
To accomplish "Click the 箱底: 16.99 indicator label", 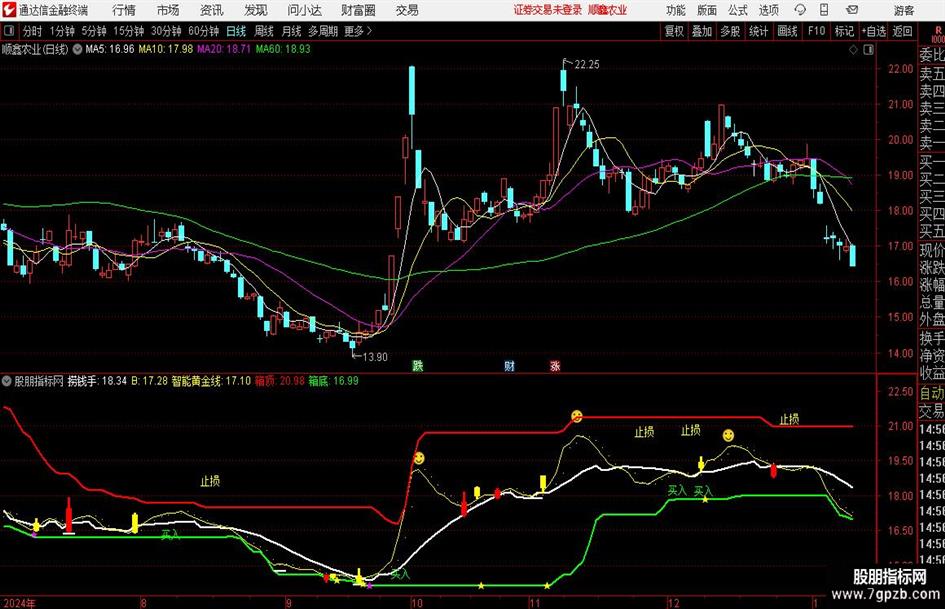I will coord(333,381).
